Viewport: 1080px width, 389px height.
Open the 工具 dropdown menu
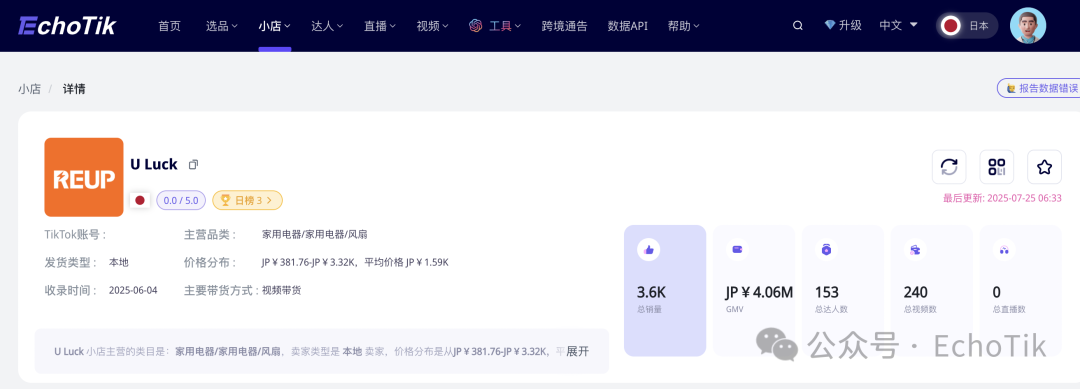tap(505, 25)
